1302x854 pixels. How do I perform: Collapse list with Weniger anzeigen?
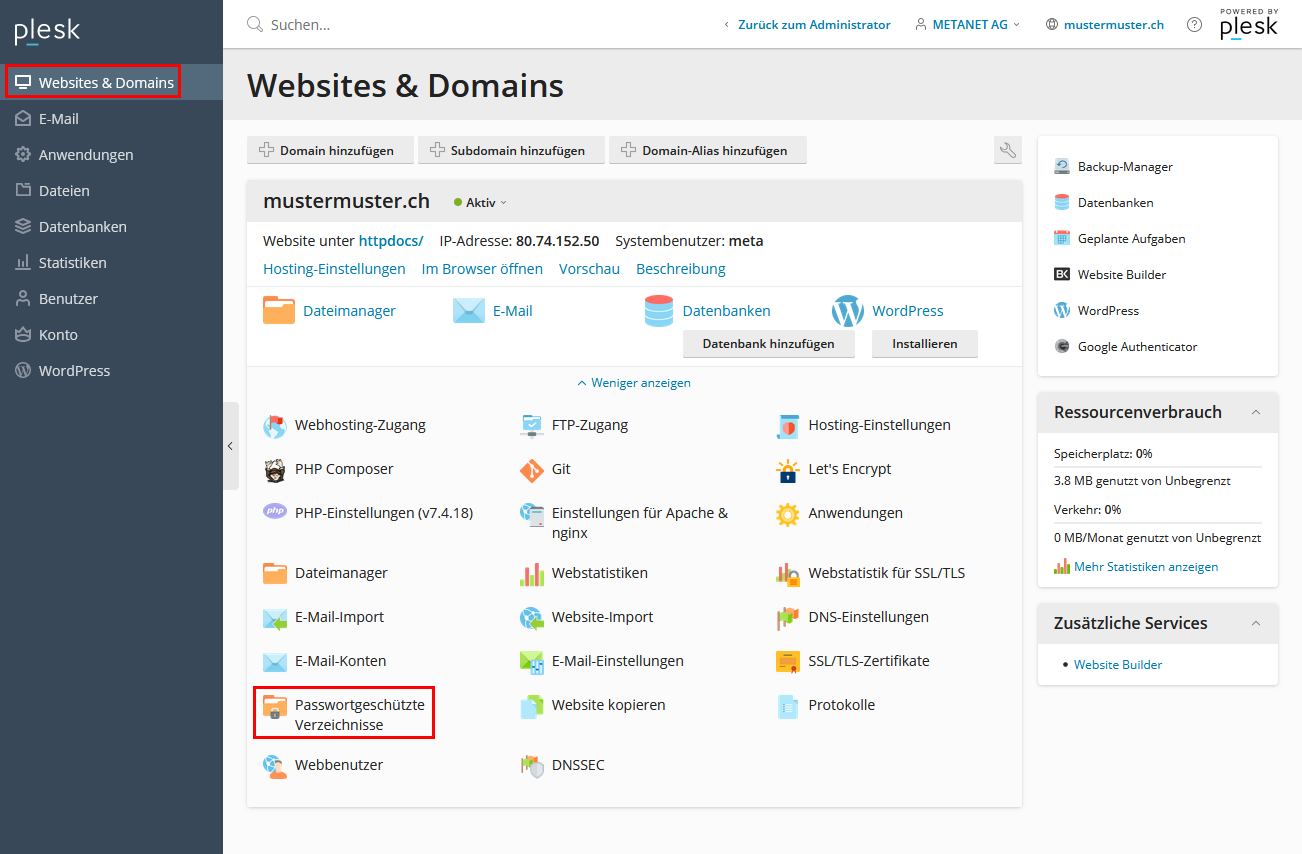[x=634, y=383]
